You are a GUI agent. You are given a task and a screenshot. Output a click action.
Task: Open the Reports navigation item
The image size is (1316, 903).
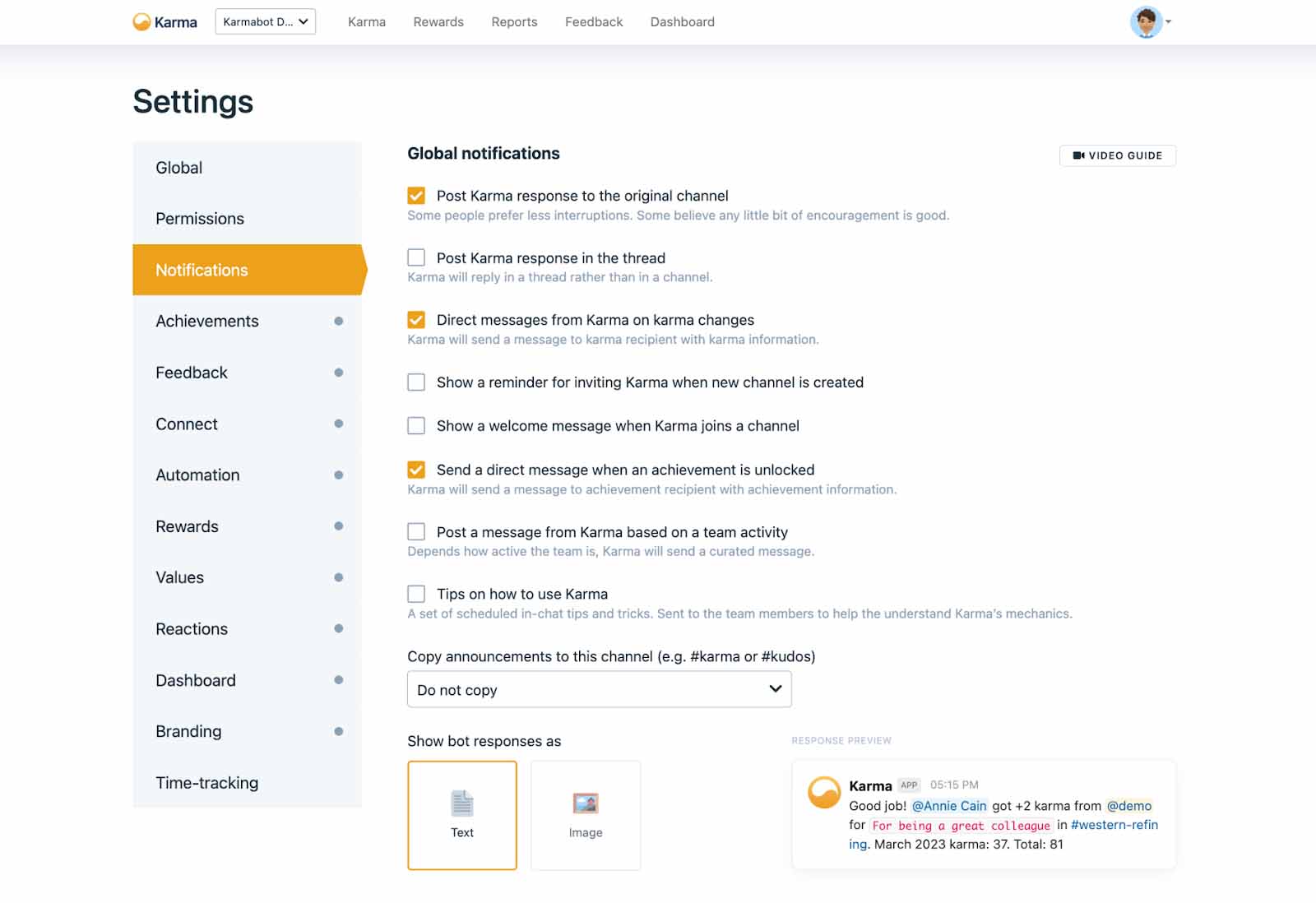pyautogui.click(x=513, y=21)
